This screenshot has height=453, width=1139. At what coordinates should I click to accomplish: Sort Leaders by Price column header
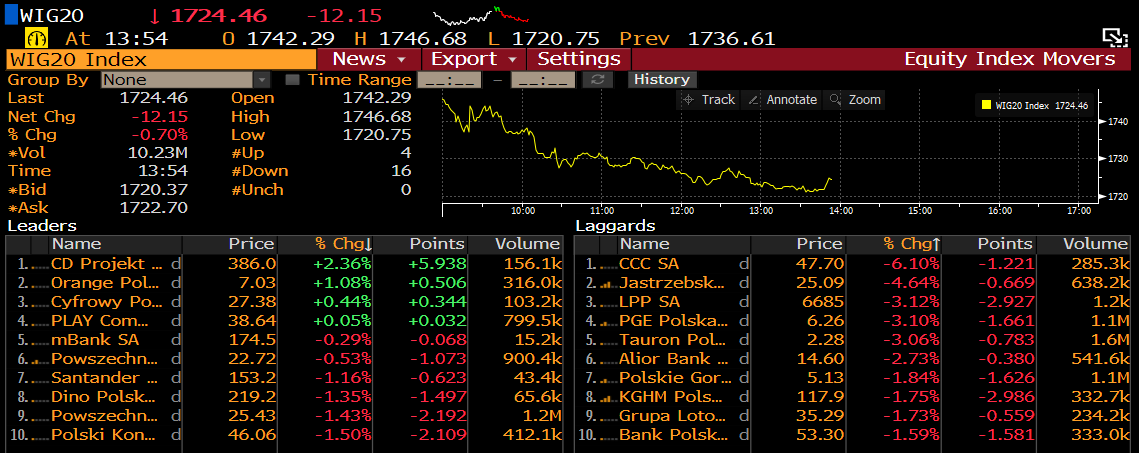[x=230, y=244]
